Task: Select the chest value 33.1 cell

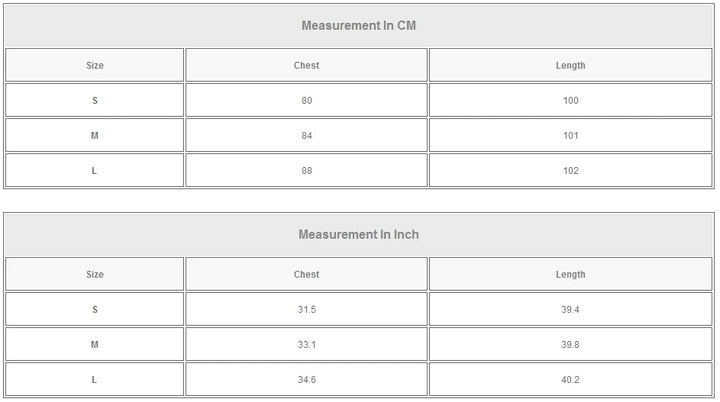Action: point(306,345)
